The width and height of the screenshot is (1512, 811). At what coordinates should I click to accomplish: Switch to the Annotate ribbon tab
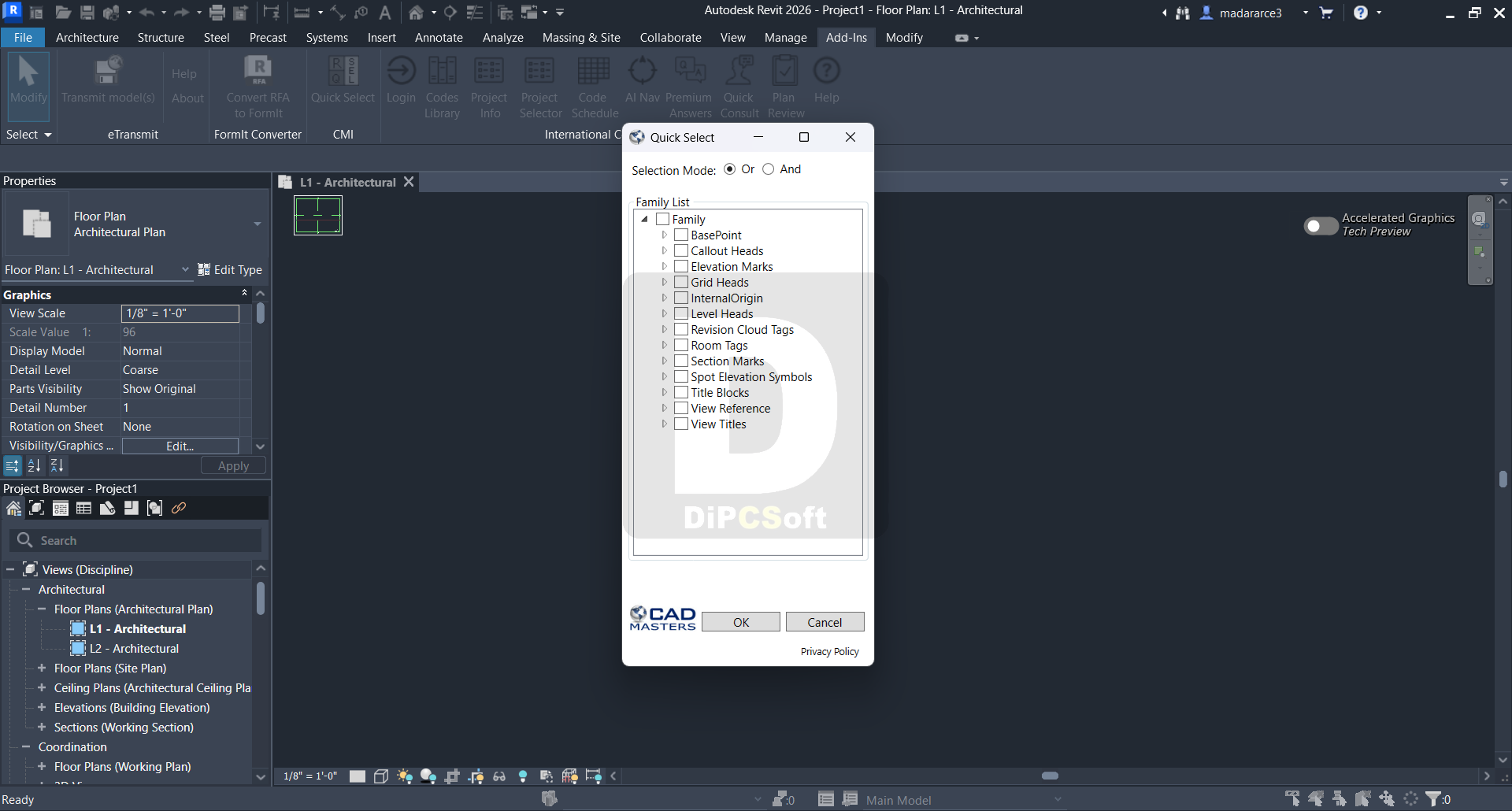pyautogui.click(x=439, y=38)
